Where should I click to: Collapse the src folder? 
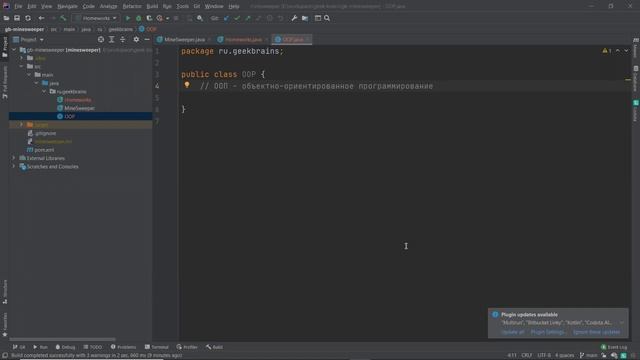pos(22,67)
